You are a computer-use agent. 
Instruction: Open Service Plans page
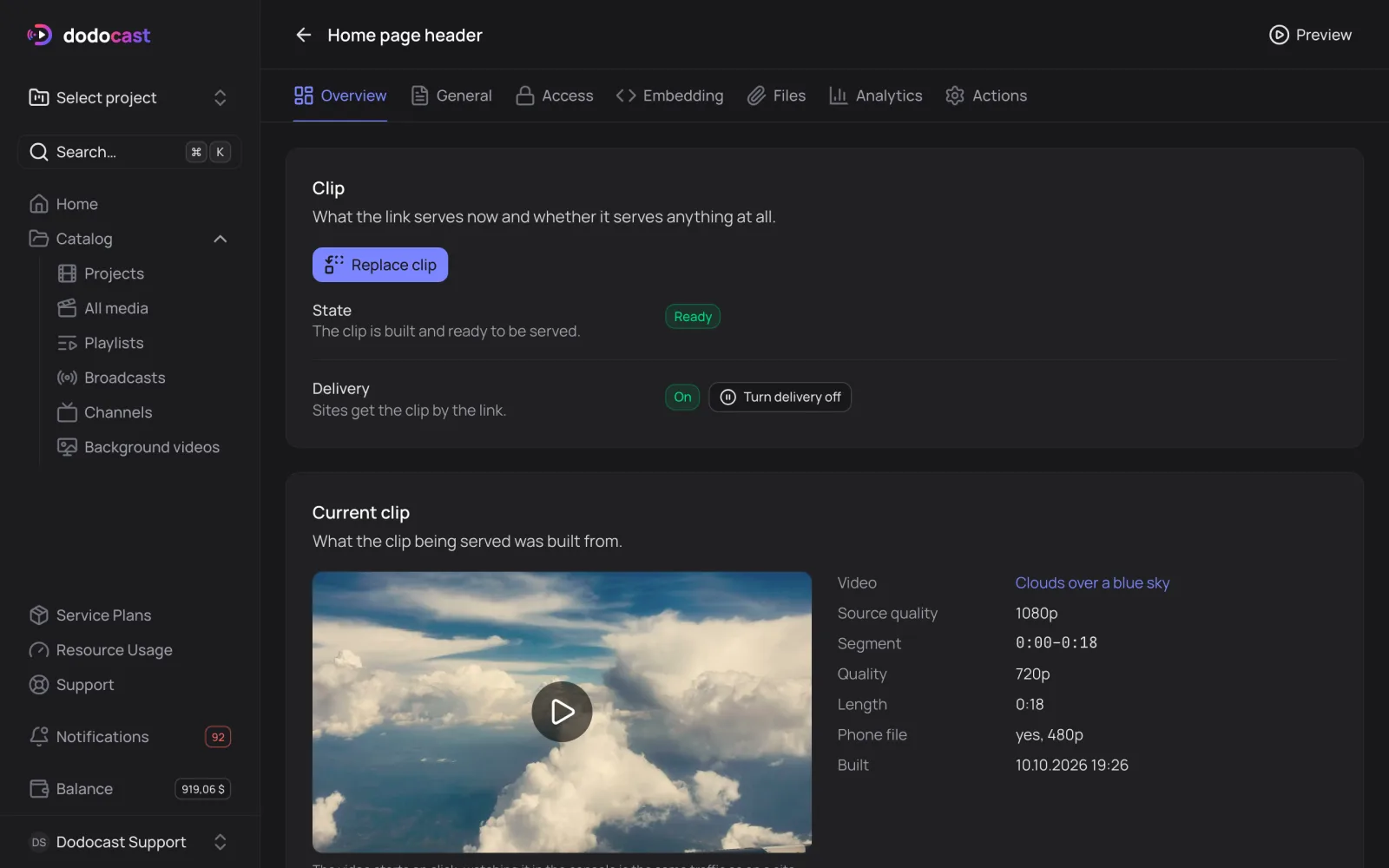tap(129, 615)
